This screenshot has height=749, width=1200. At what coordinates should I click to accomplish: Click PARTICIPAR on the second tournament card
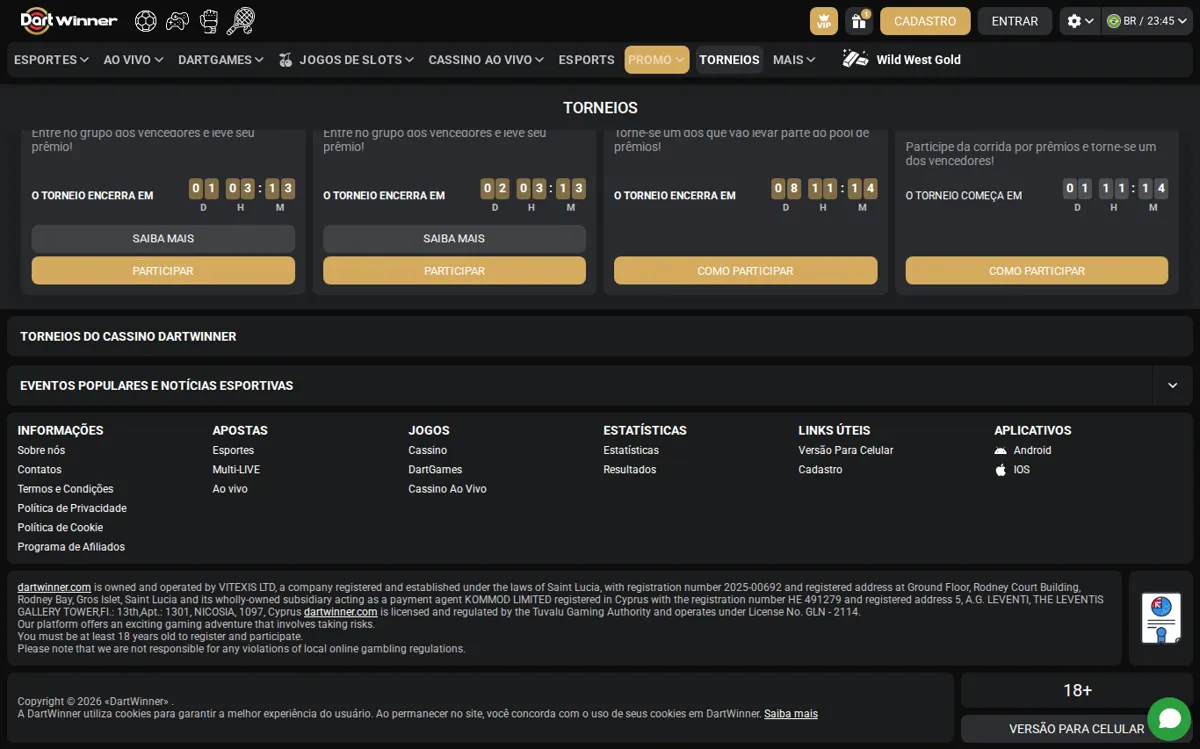coord(454,271)
